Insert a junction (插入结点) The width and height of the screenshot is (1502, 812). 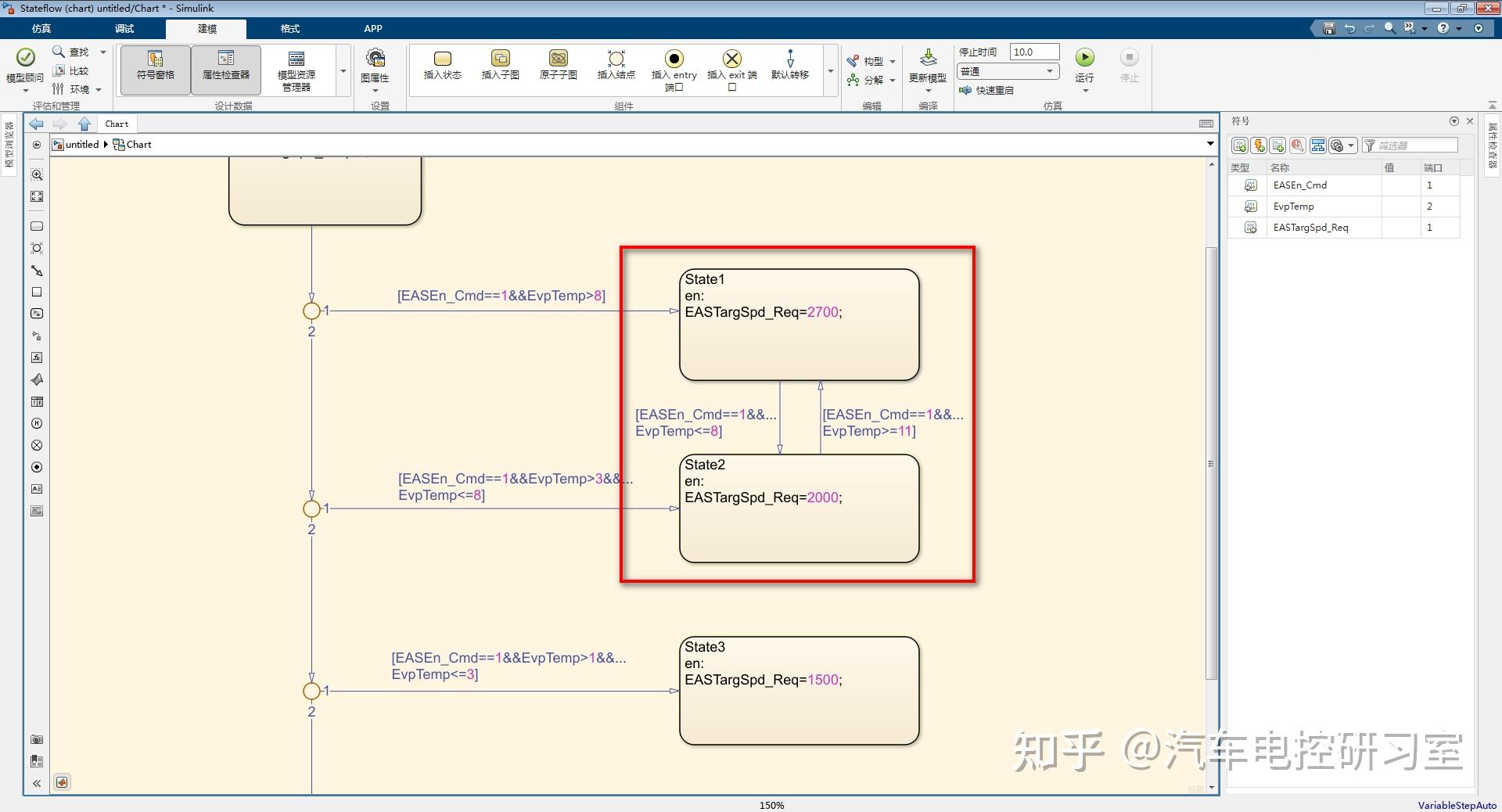(x=615, y=66)
